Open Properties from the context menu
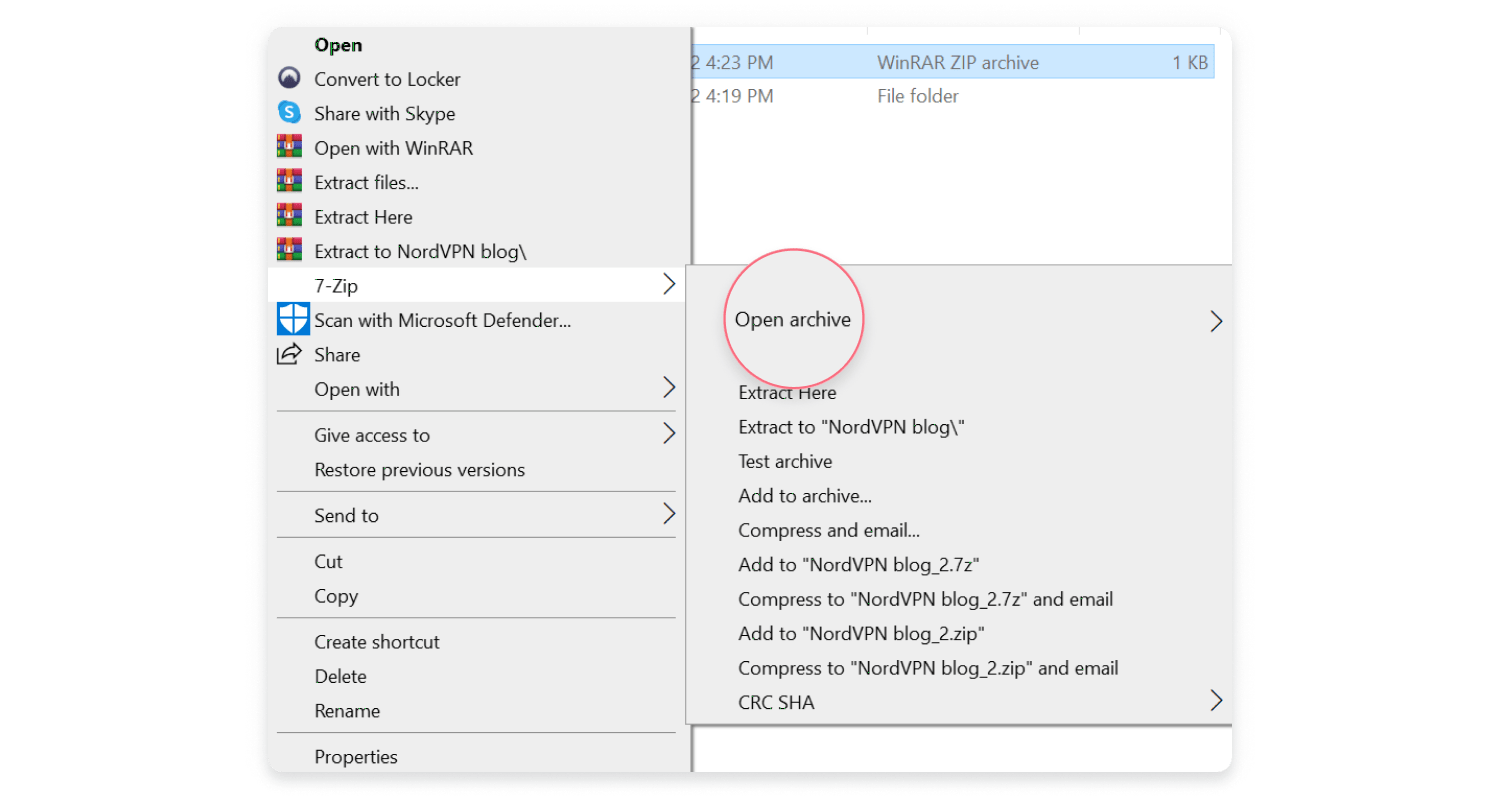The width and height of the screenshot is (1500, 800). (356, 757)
